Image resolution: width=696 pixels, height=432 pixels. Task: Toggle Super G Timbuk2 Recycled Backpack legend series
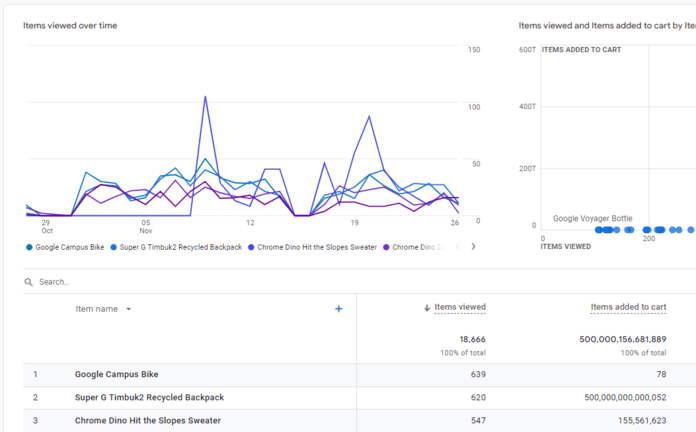180,247
